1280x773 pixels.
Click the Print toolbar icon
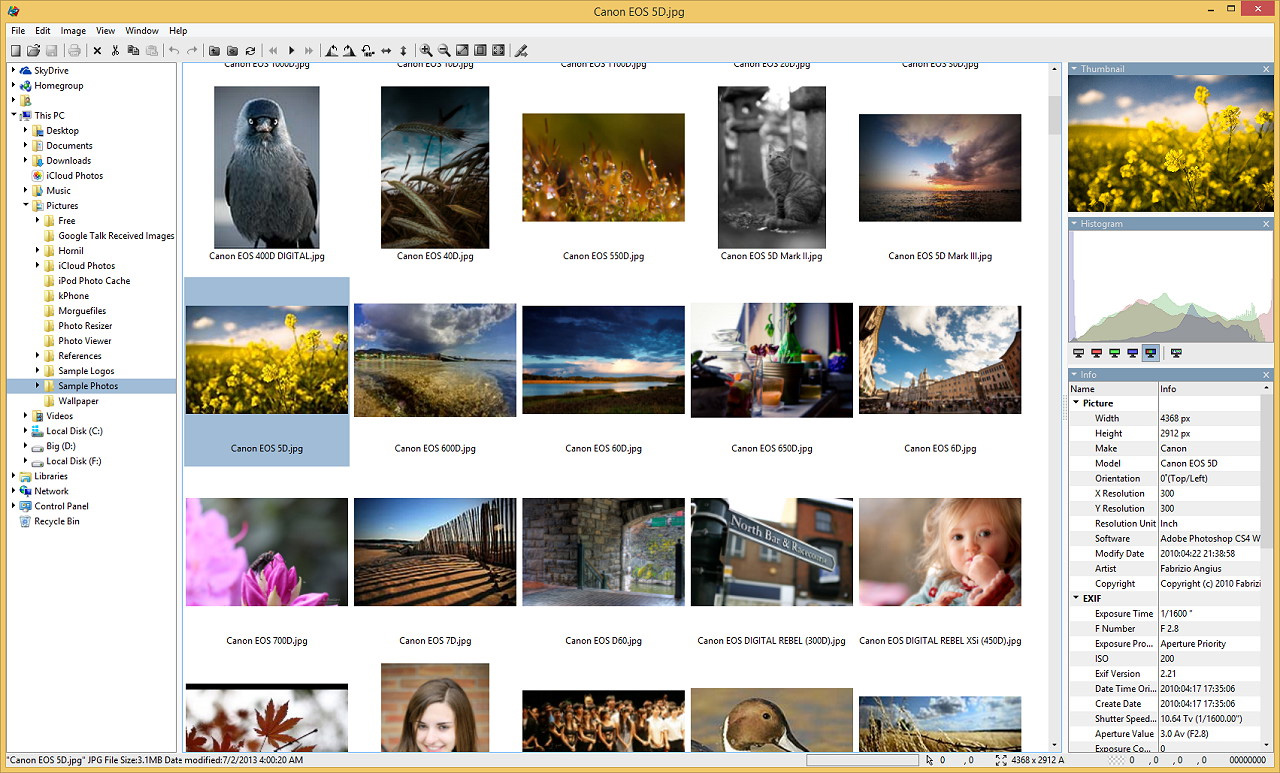74,51
